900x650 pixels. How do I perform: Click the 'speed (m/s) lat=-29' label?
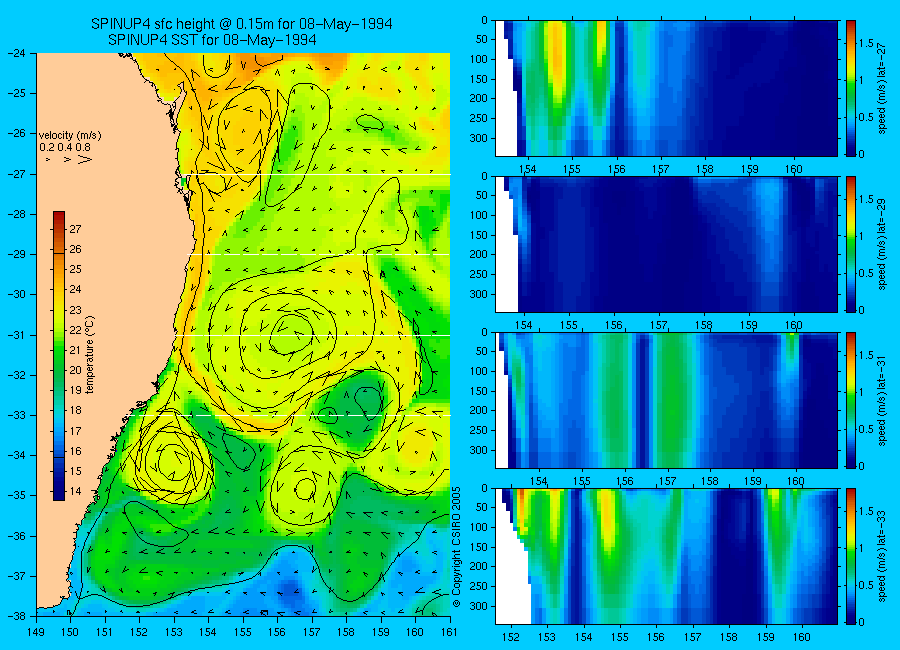click(882, 244)
